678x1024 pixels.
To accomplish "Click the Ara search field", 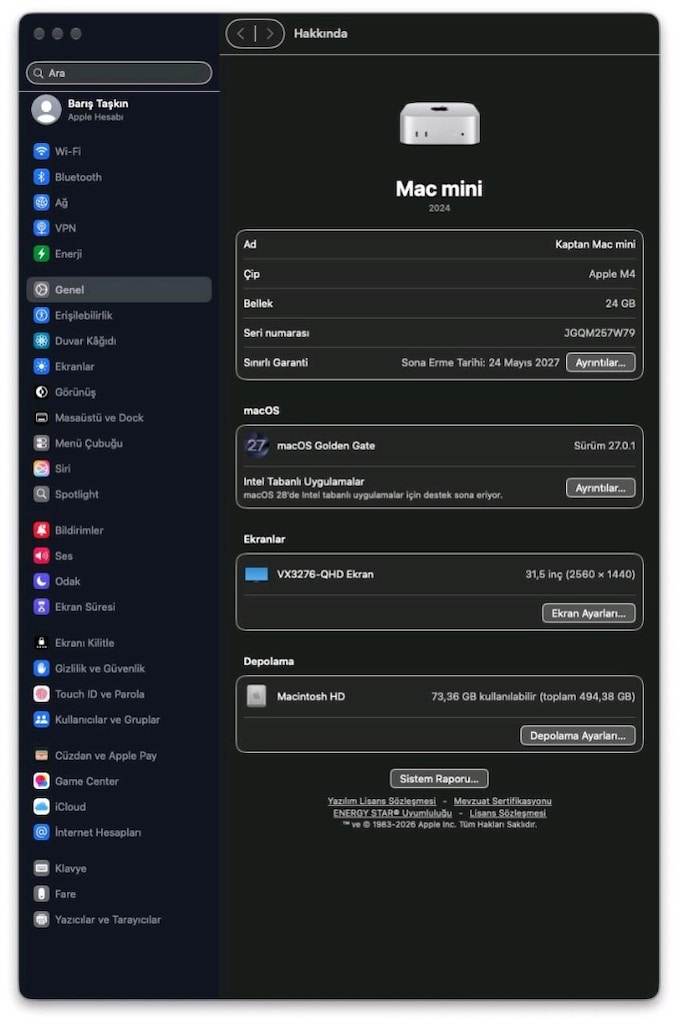I will tap(119, 73).
